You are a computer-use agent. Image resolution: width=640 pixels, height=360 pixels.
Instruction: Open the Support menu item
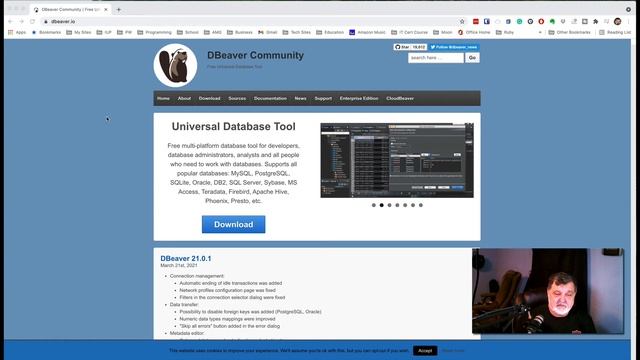click(323, 98)
